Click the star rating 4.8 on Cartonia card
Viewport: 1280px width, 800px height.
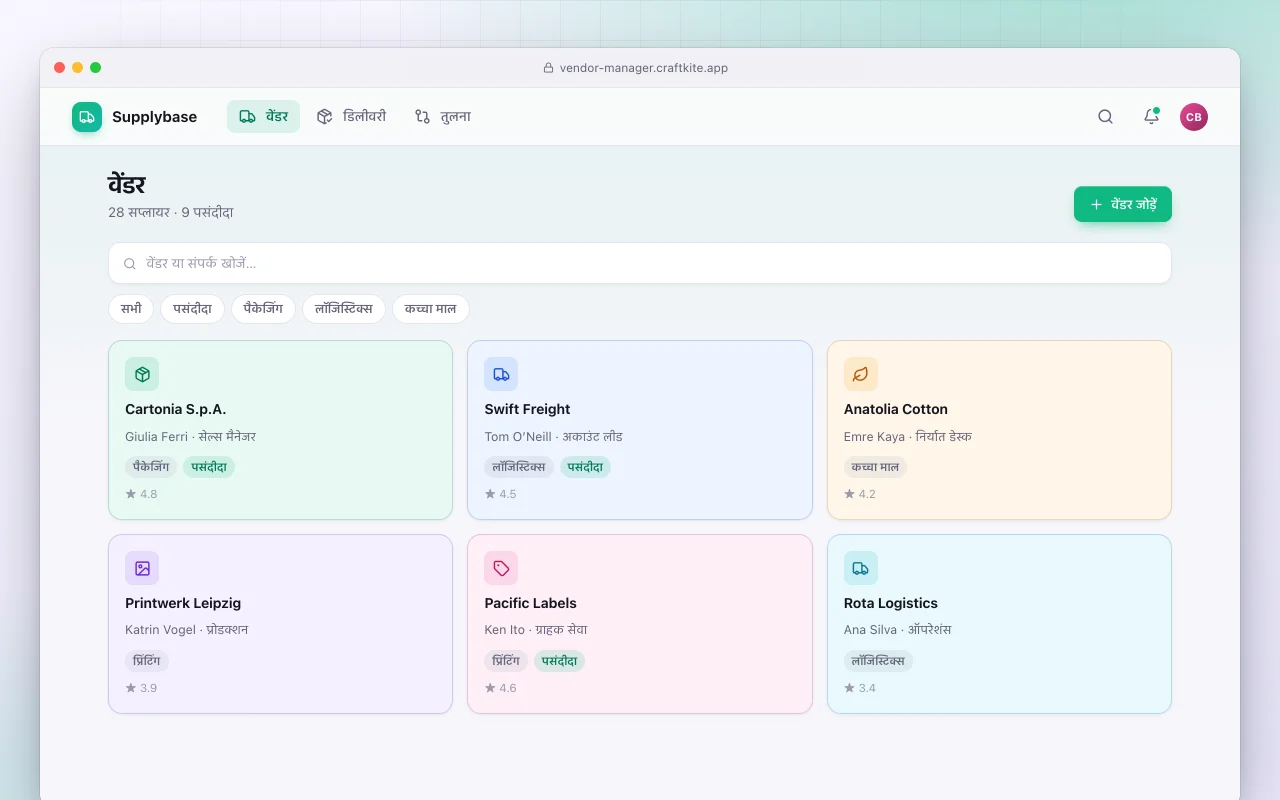click(x=141, y=494)
